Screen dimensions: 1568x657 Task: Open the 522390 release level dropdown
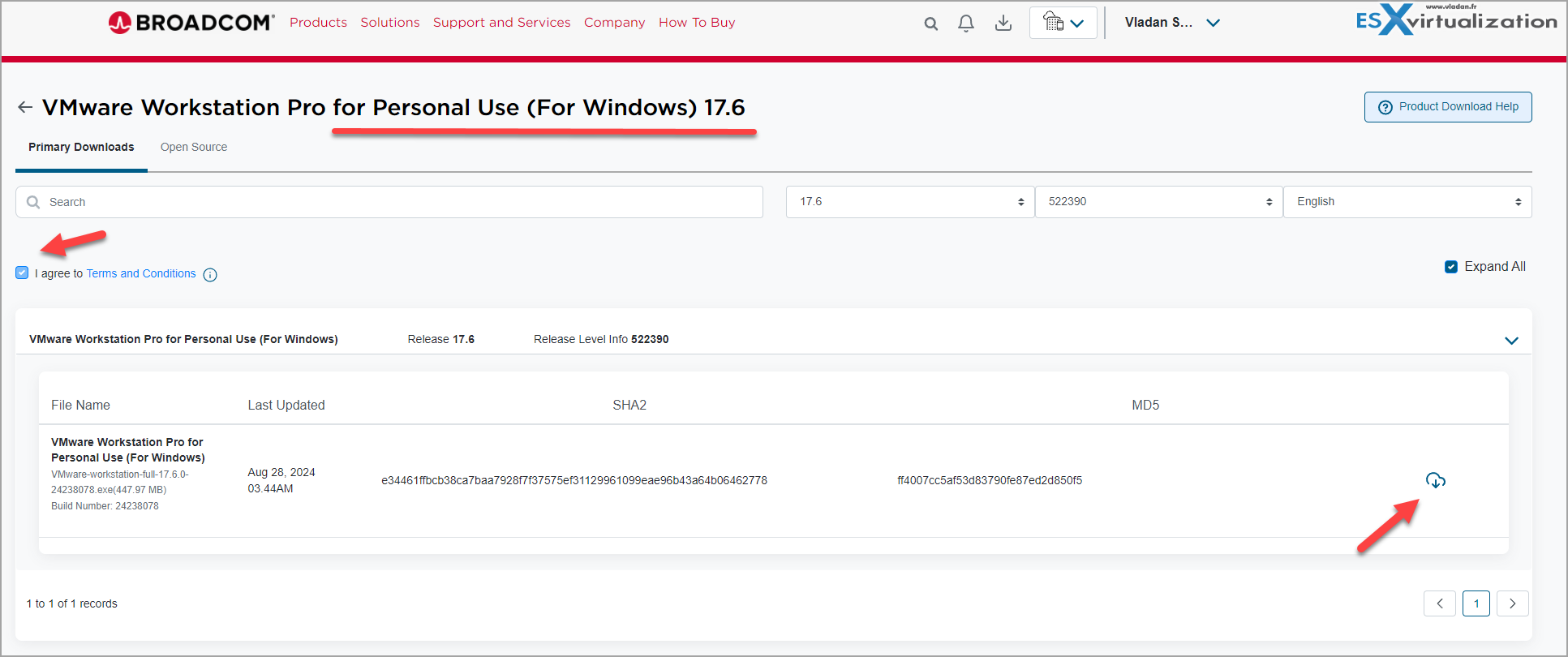pos(1158,202)
